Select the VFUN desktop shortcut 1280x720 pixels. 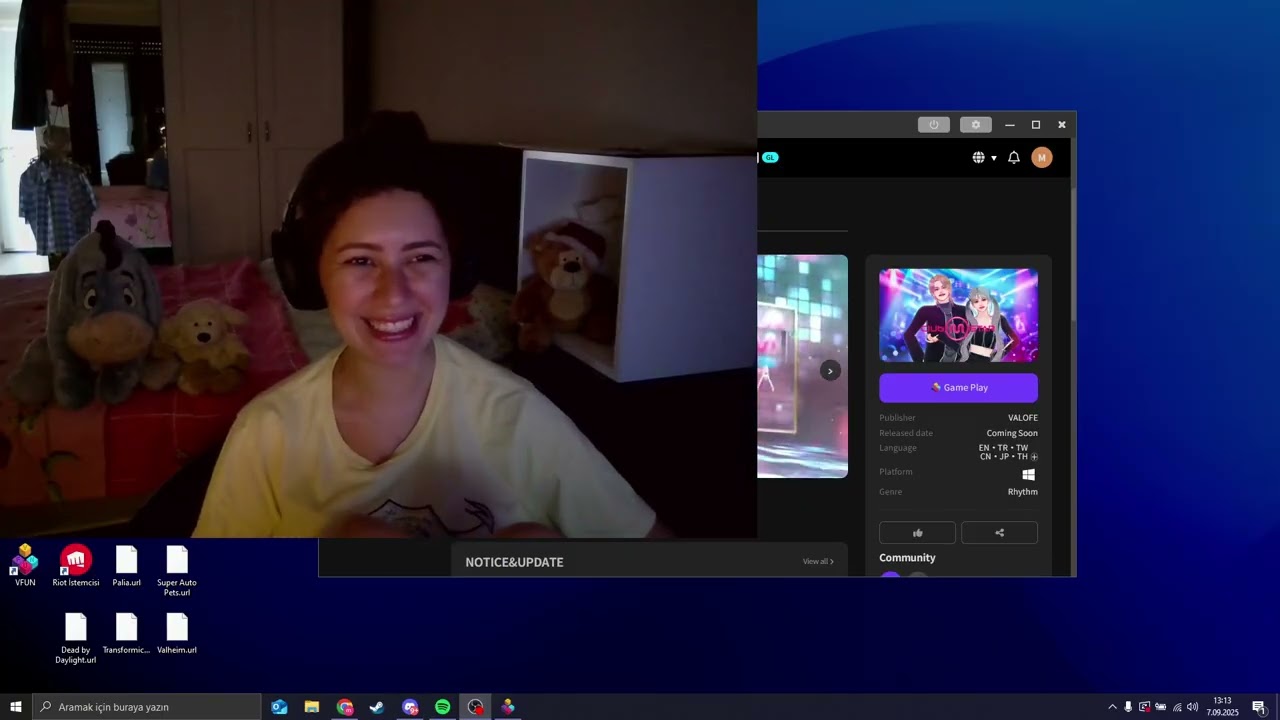pos(25,566)
